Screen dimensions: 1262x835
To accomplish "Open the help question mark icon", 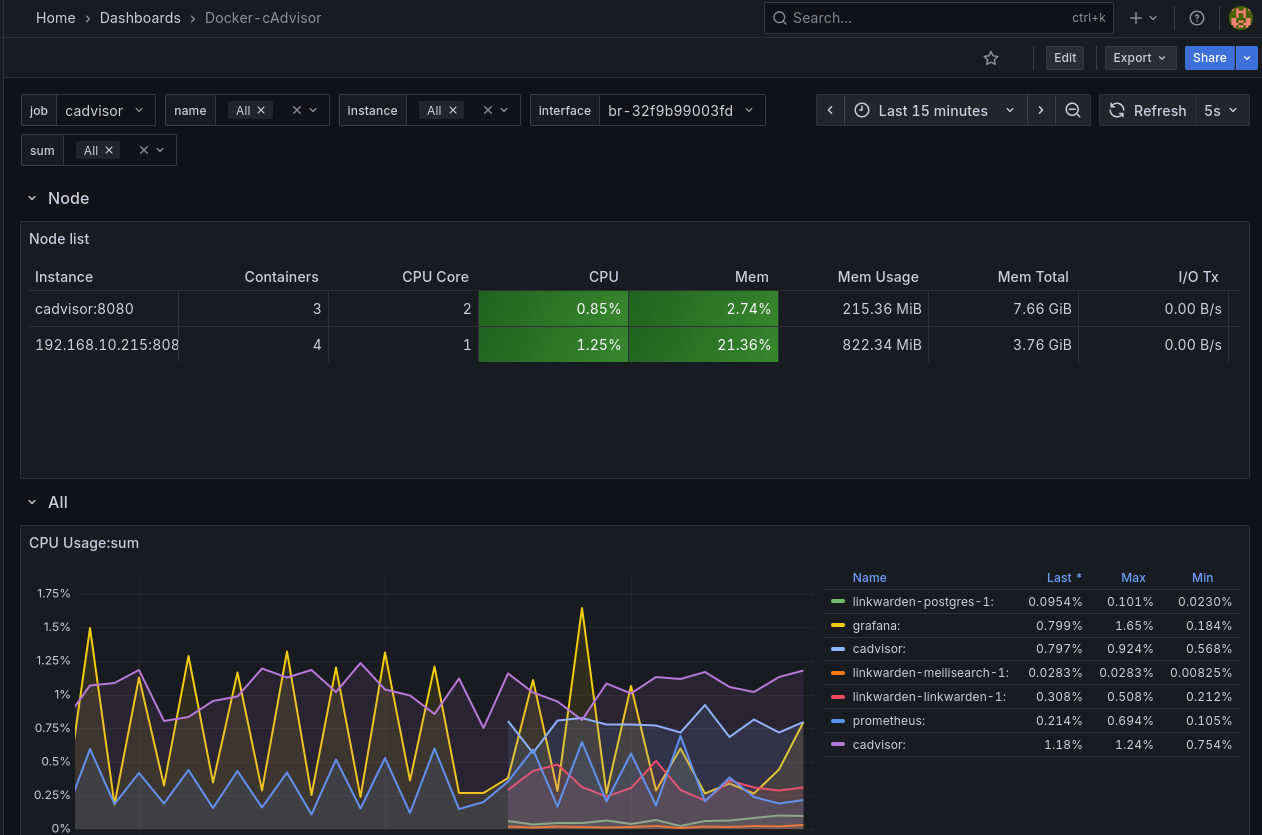I will point(1196,18).
